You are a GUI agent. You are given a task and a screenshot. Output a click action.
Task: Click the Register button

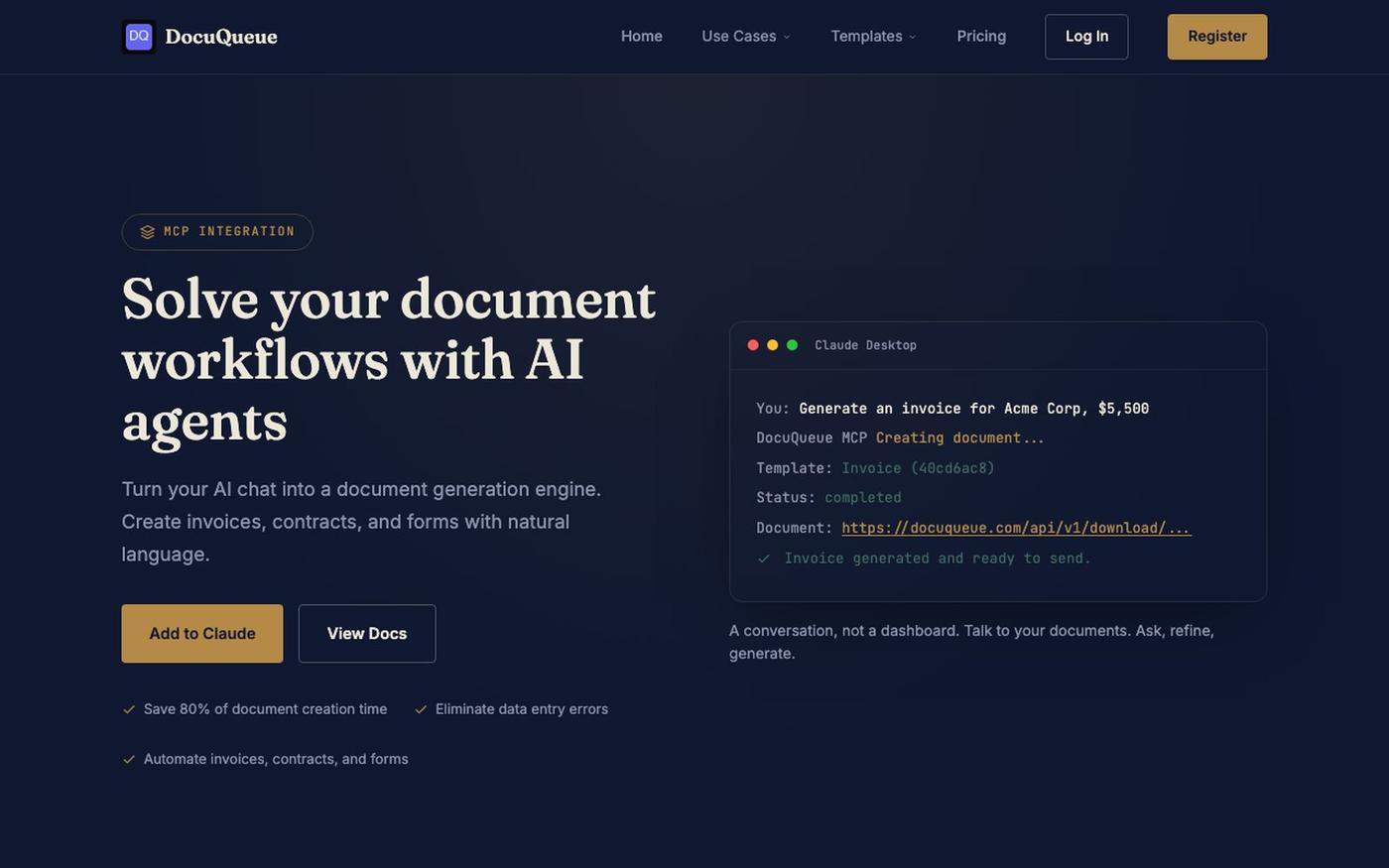pos(1217,37)
